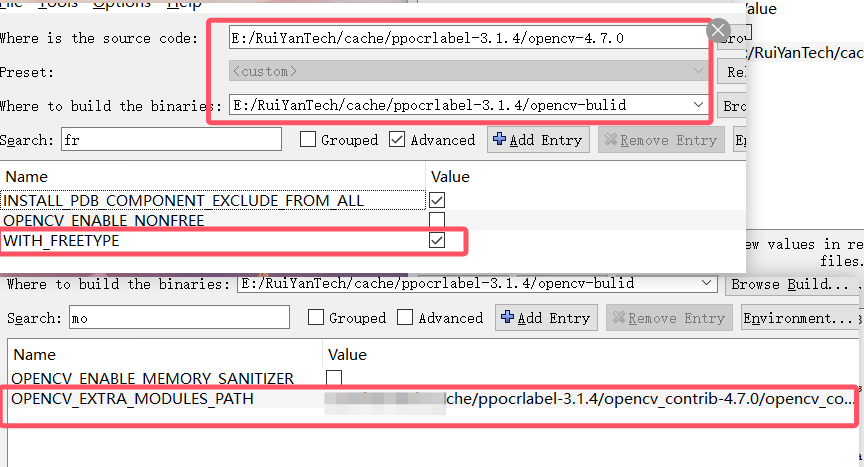The height and width of the screenshot is (467, 864).
Task: Close the overlay with the round X button
Action: [x=718, y=31]
